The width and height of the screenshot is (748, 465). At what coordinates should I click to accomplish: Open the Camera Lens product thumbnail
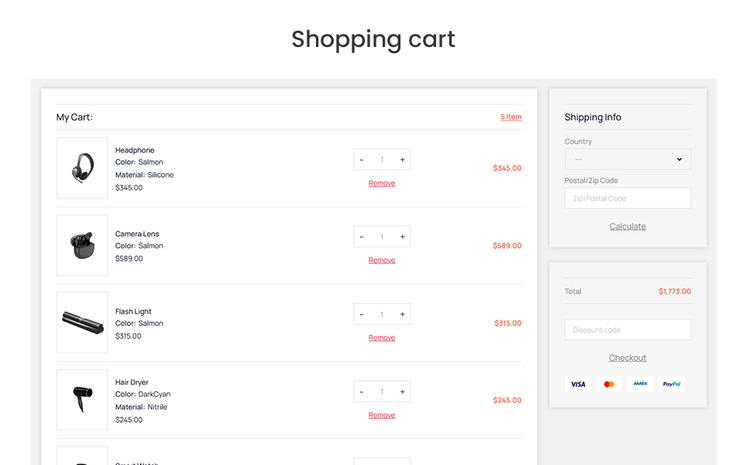click(82, 245)
